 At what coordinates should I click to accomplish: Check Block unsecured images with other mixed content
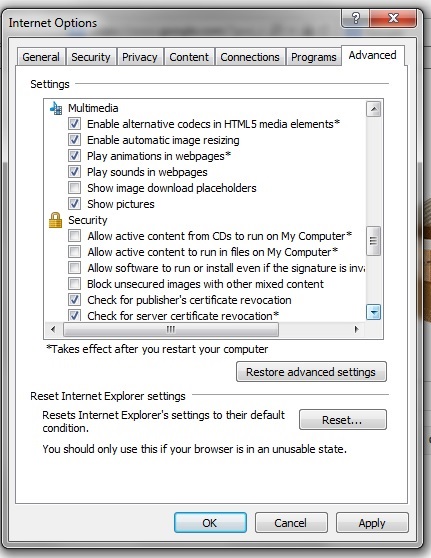click(74, 284)
